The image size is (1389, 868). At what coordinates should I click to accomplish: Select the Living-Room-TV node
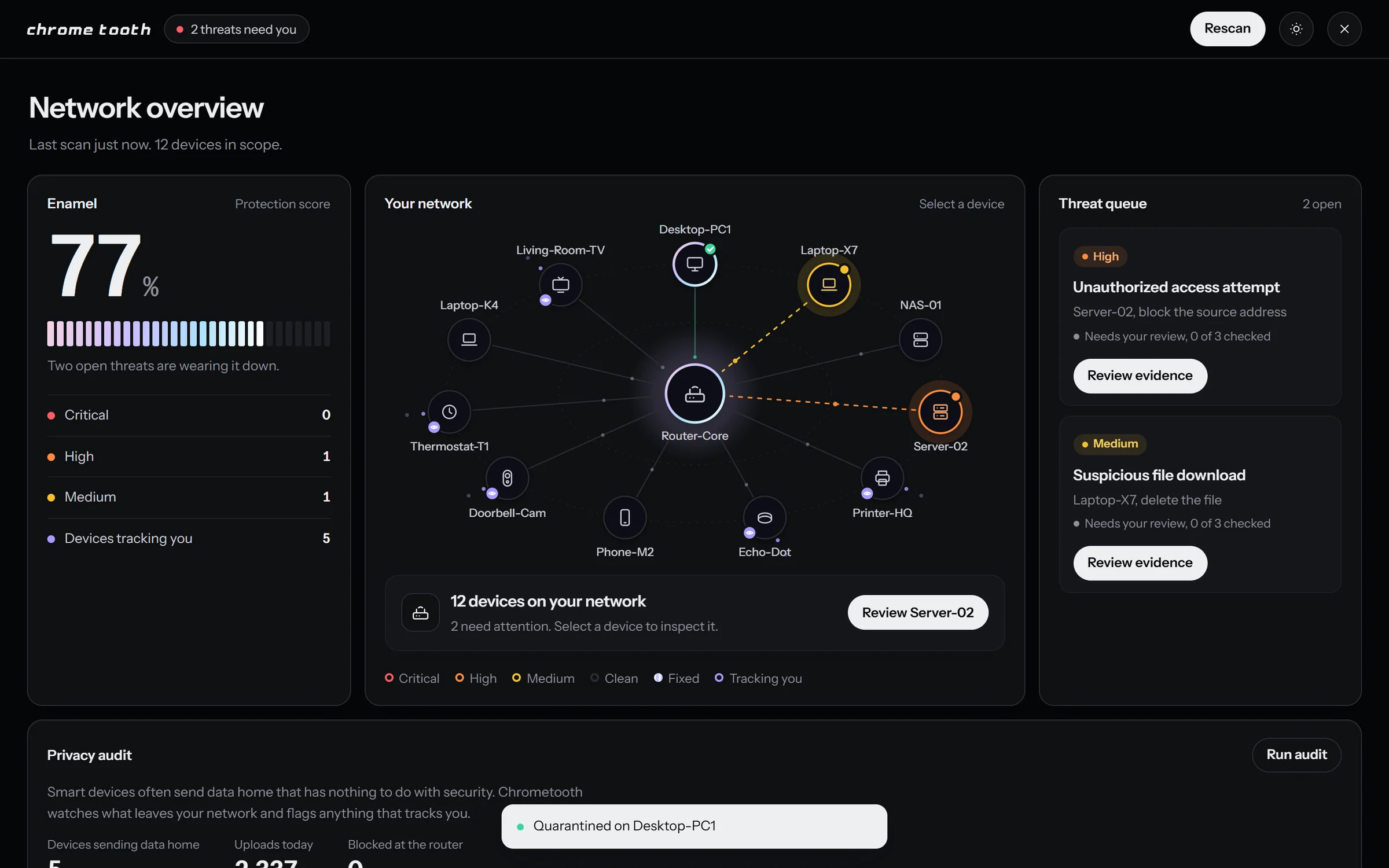click(x=560, y=285)
